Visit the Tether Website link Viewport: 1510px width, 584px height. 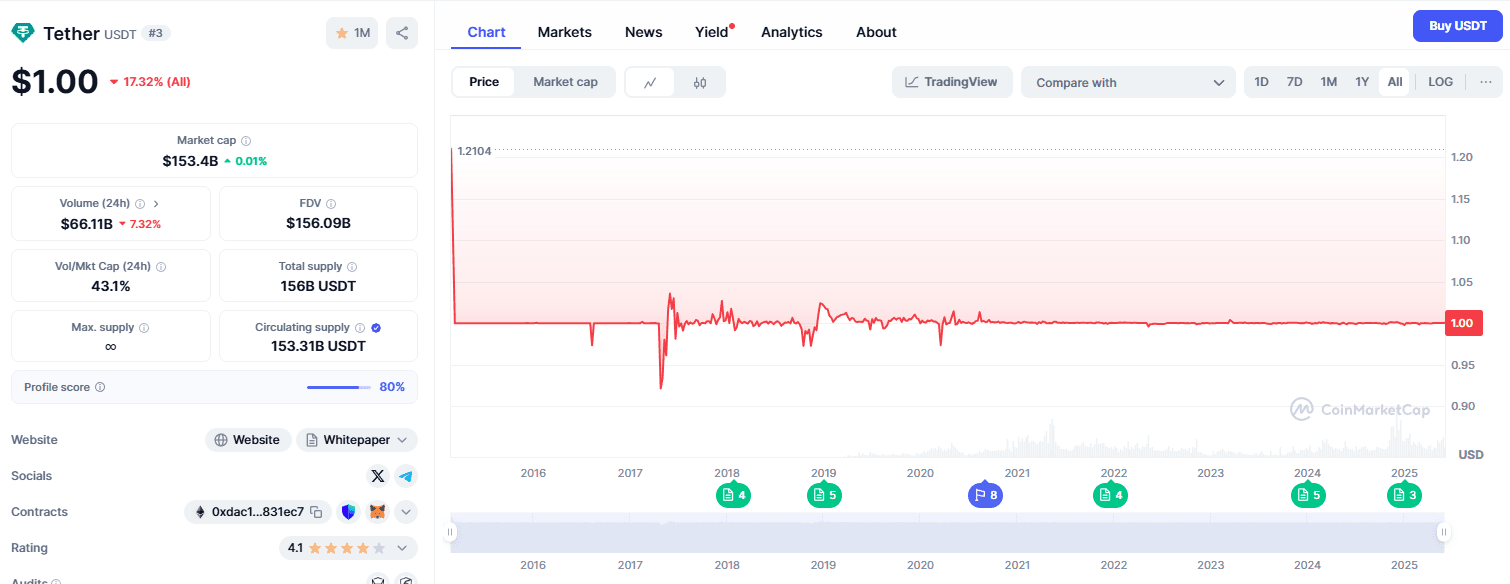coord(248,440)
